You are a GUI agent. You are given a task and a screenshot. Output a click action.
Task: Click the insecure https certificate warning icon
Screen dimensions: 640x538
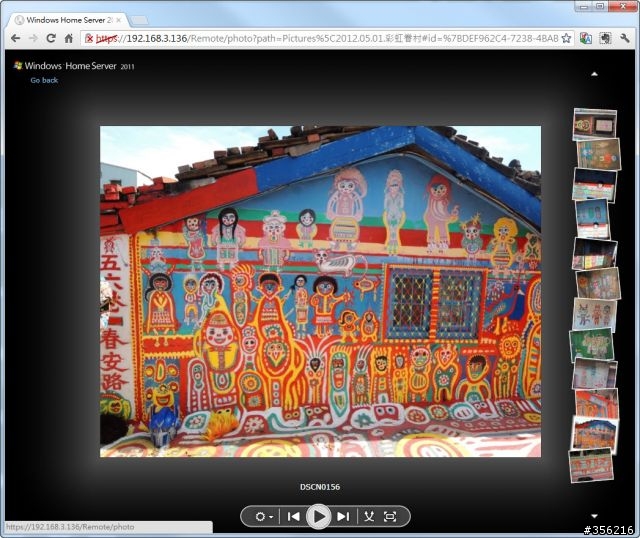tap(89, 38)
